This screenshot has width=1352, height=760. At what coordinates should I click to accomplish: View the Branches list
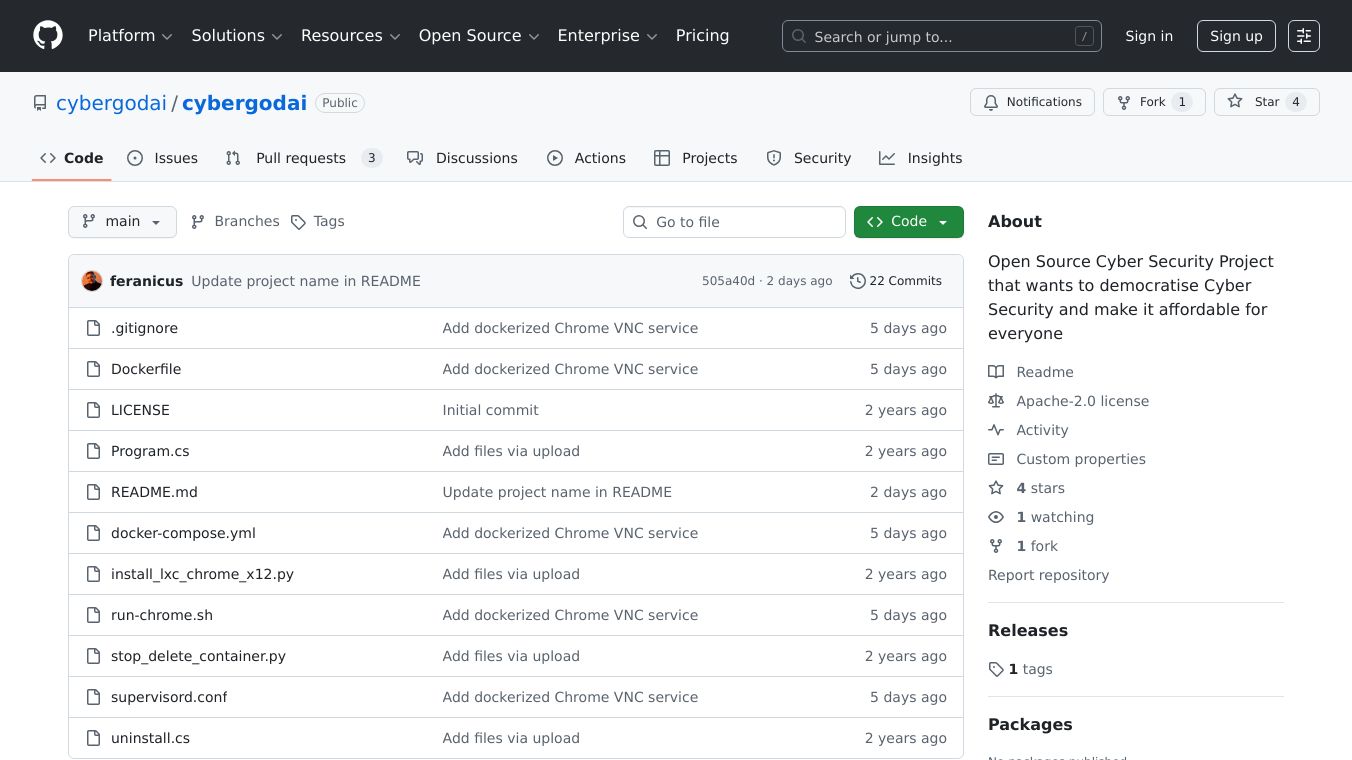235,222
